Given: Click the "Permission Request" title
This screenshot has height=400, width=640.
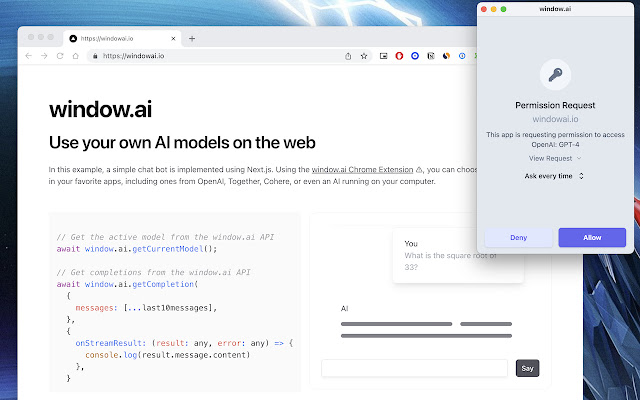Looking at the screenshot, I should coord(555,105).
